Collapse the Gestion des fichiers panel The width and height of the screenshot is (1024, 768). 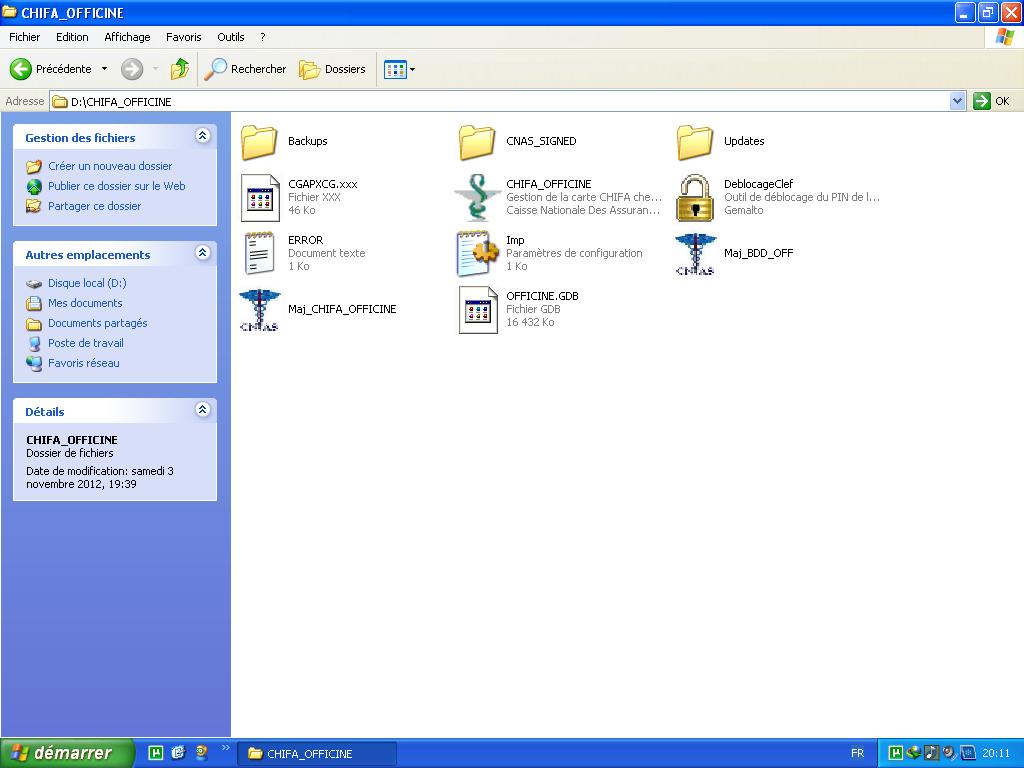pos(203,137)
